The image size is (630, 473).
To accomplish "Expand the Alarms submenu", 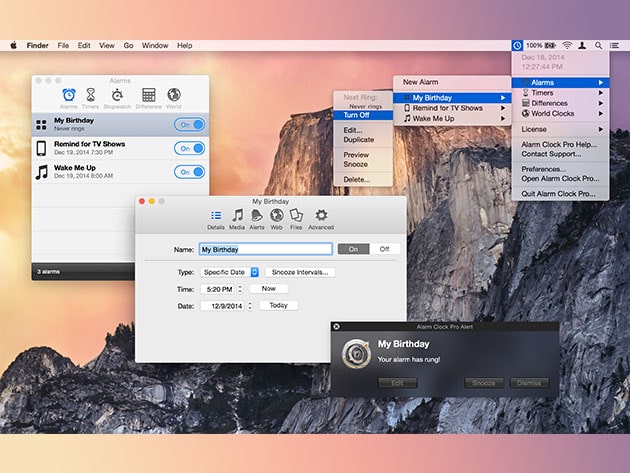I will pyautogui.click(x=560, y=82).
